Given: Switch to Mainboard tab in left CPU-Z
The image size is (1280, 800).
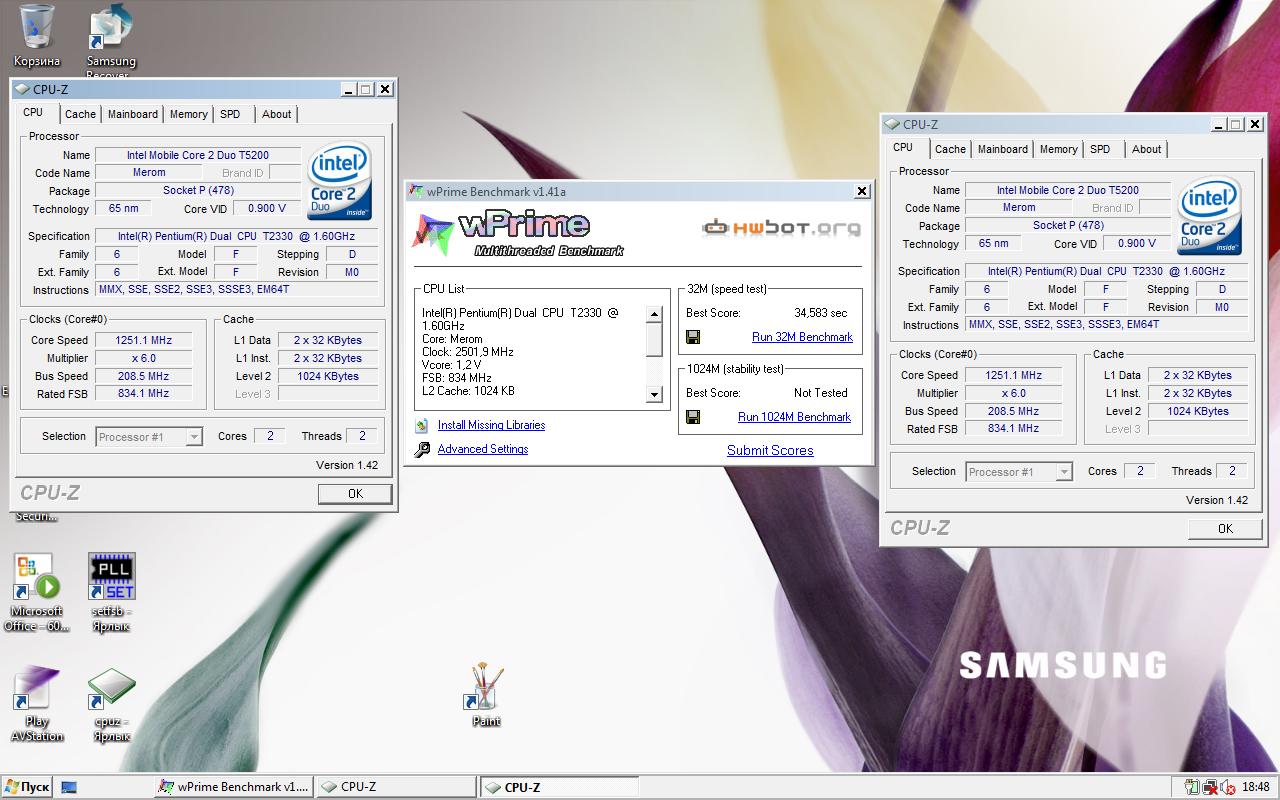Looking at the screenshot, I should point(133,114).
